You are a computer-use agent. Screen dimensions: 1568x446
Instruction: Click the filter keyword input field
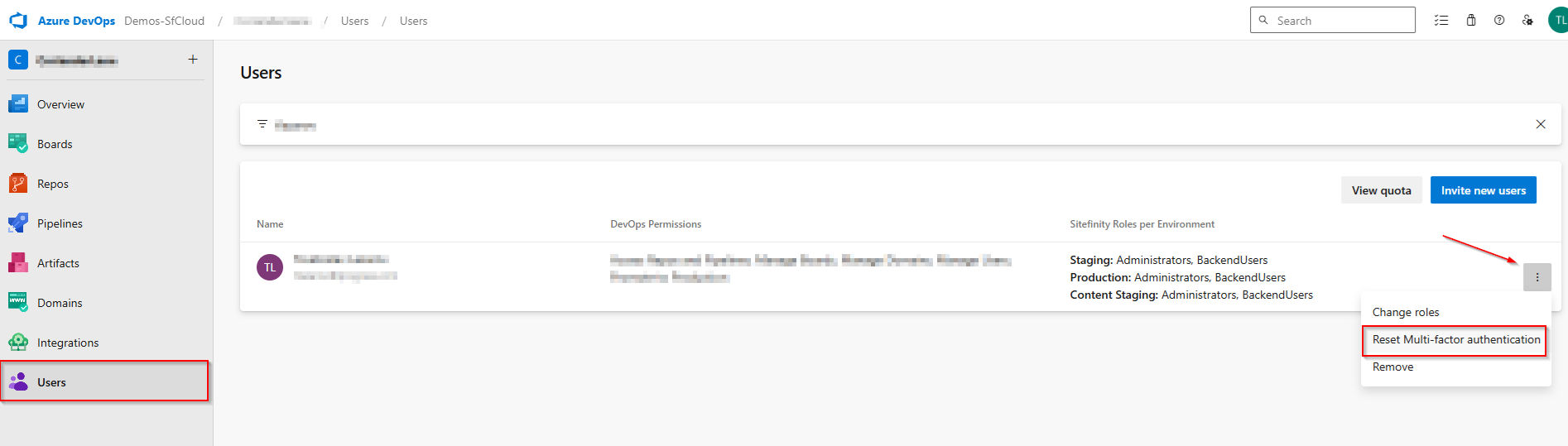click(902, 125)
